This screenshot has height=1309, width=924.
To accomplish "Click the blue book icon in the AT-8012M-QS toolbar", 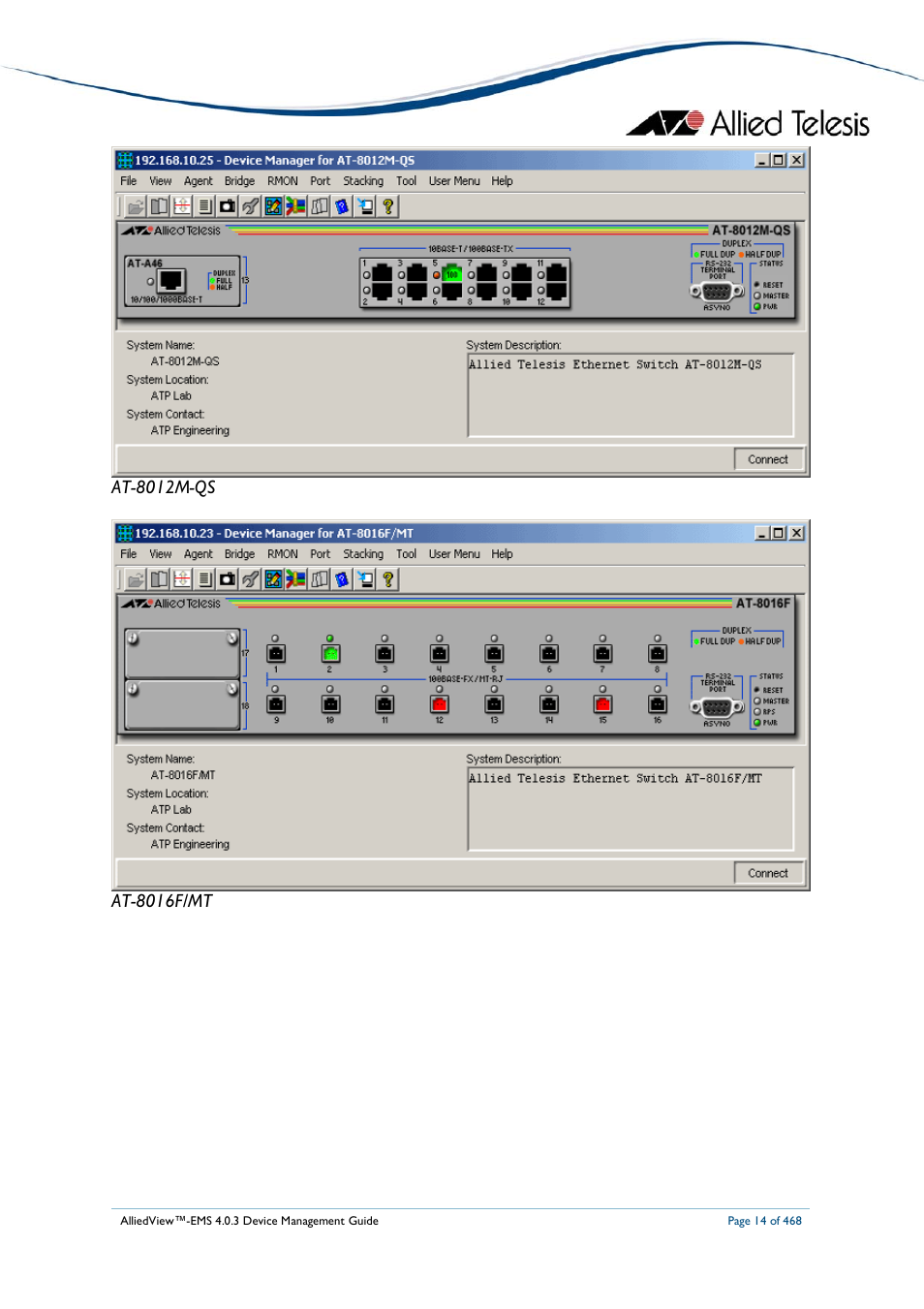I will 342,206.
